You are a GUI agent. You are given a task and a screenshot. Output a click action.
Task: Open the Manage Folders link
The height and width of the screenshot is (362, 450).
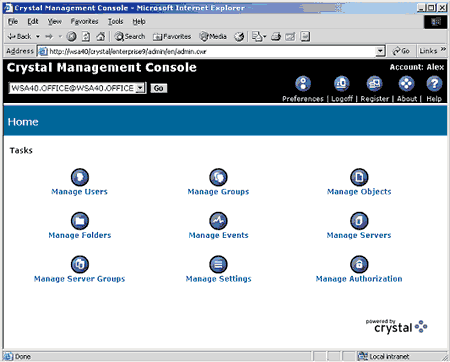point(80,235)
